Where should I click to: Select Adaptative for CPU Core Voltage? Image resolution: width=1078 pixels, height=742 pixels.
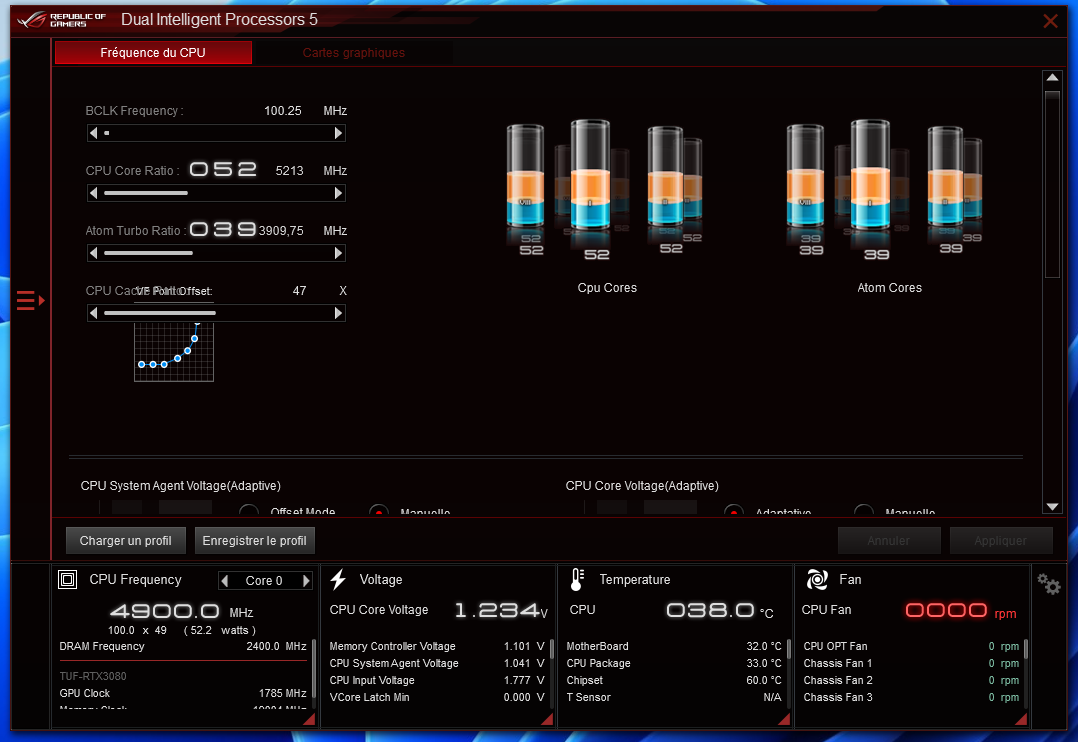[734, 511]
